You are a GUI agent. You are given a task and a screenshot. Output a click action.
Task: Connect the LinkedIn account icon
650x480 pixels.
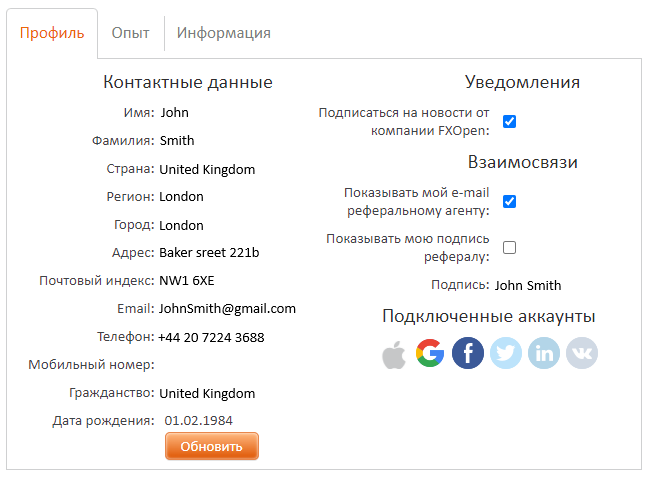click(544, 353)
